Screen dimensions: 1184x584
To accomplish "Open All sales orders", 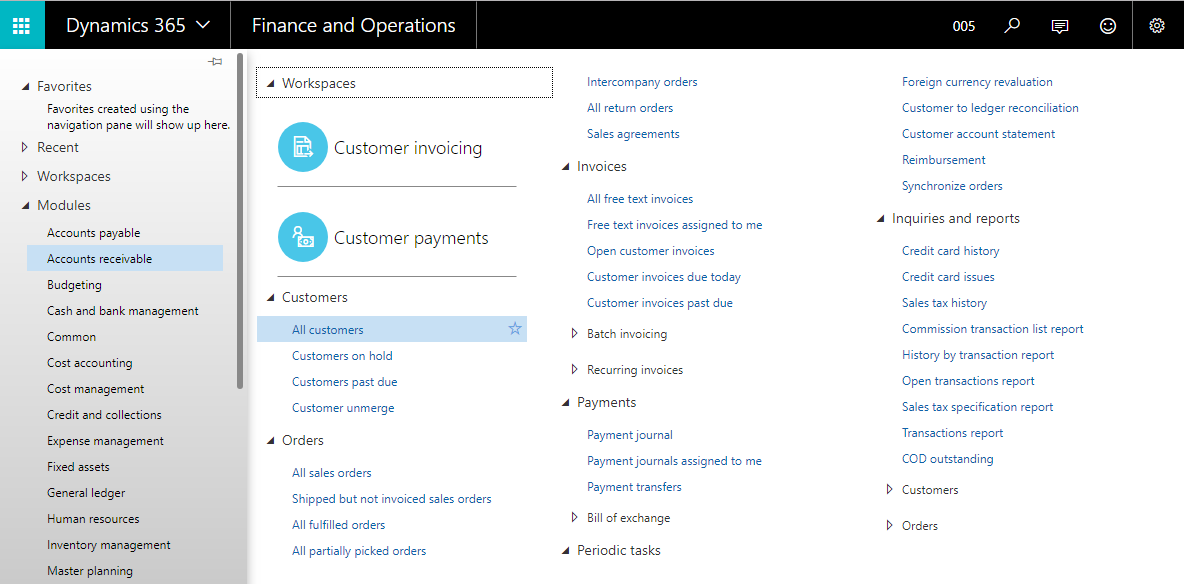I will click(331, 473).
